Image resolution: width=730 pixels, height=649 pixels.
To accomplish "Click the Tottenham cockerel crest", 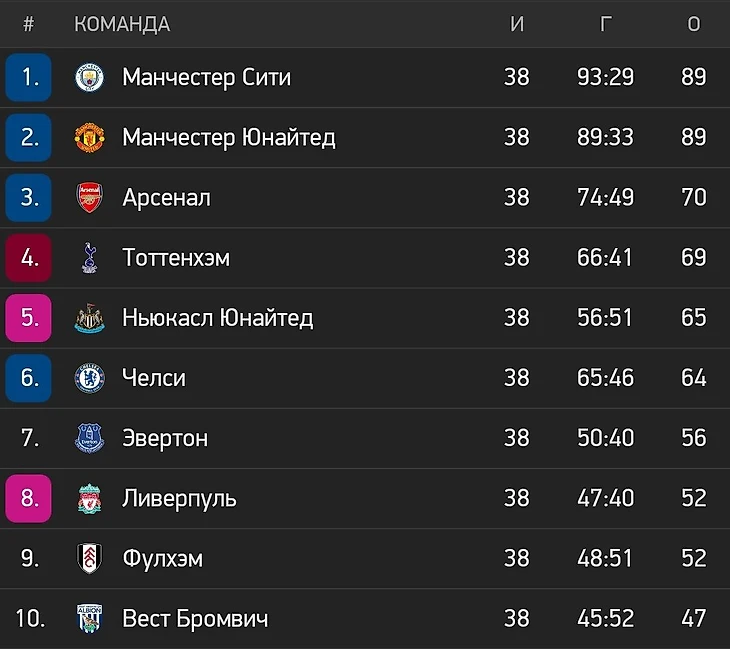I will (90, 258).
